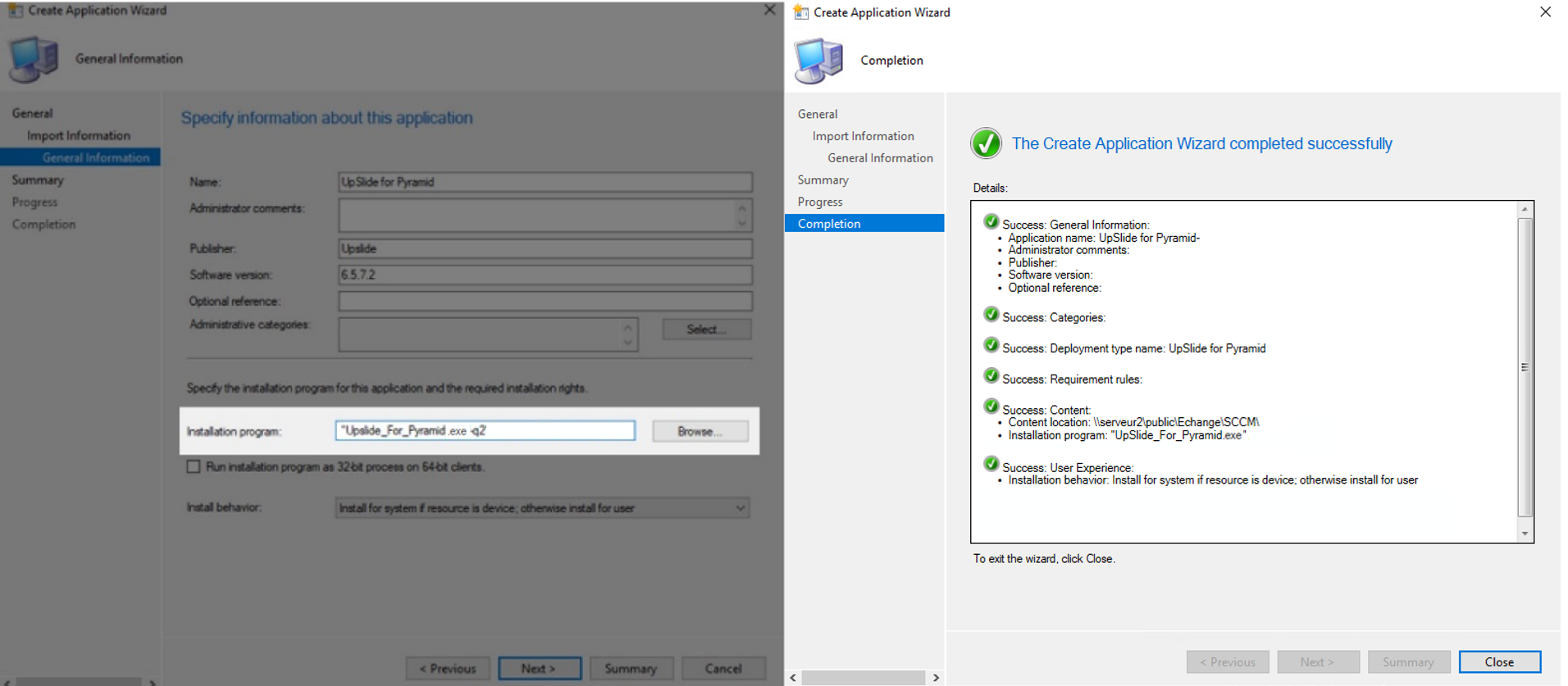
Task: Click the Close button in Completion wizard
Action: point(1499,662)
